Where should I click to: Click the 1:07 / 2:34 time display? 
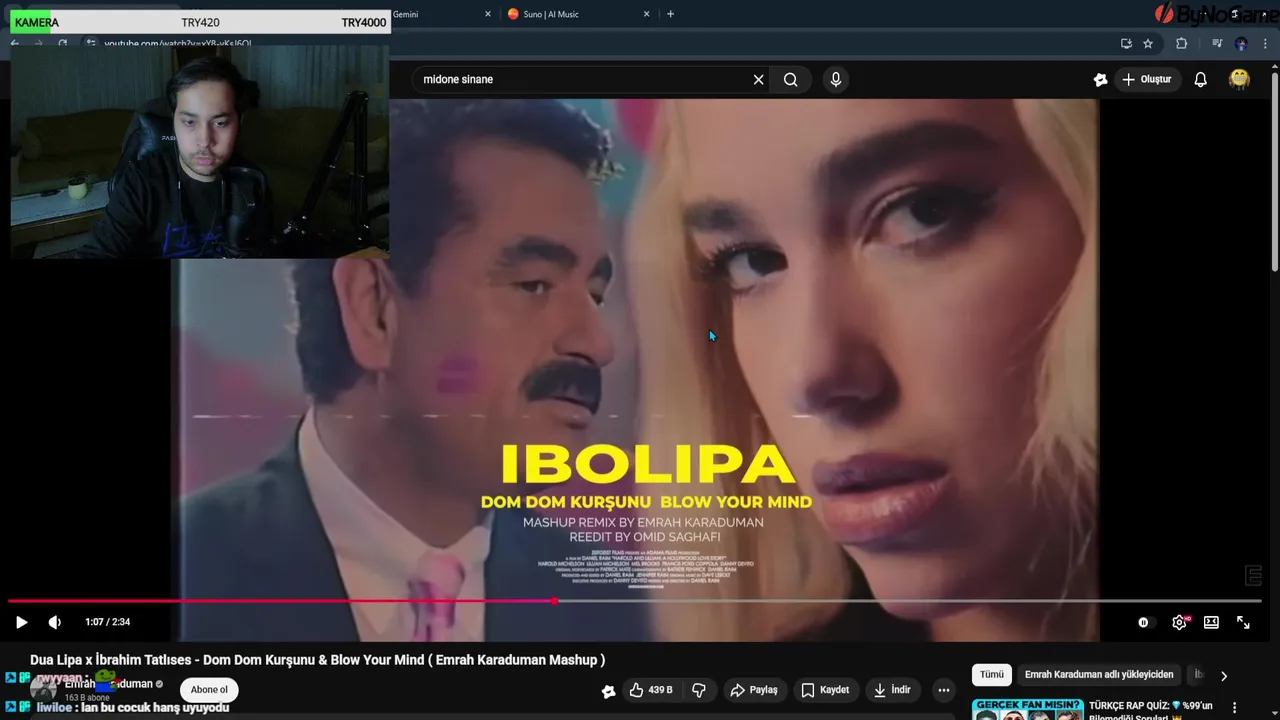[x=107, y=622]
